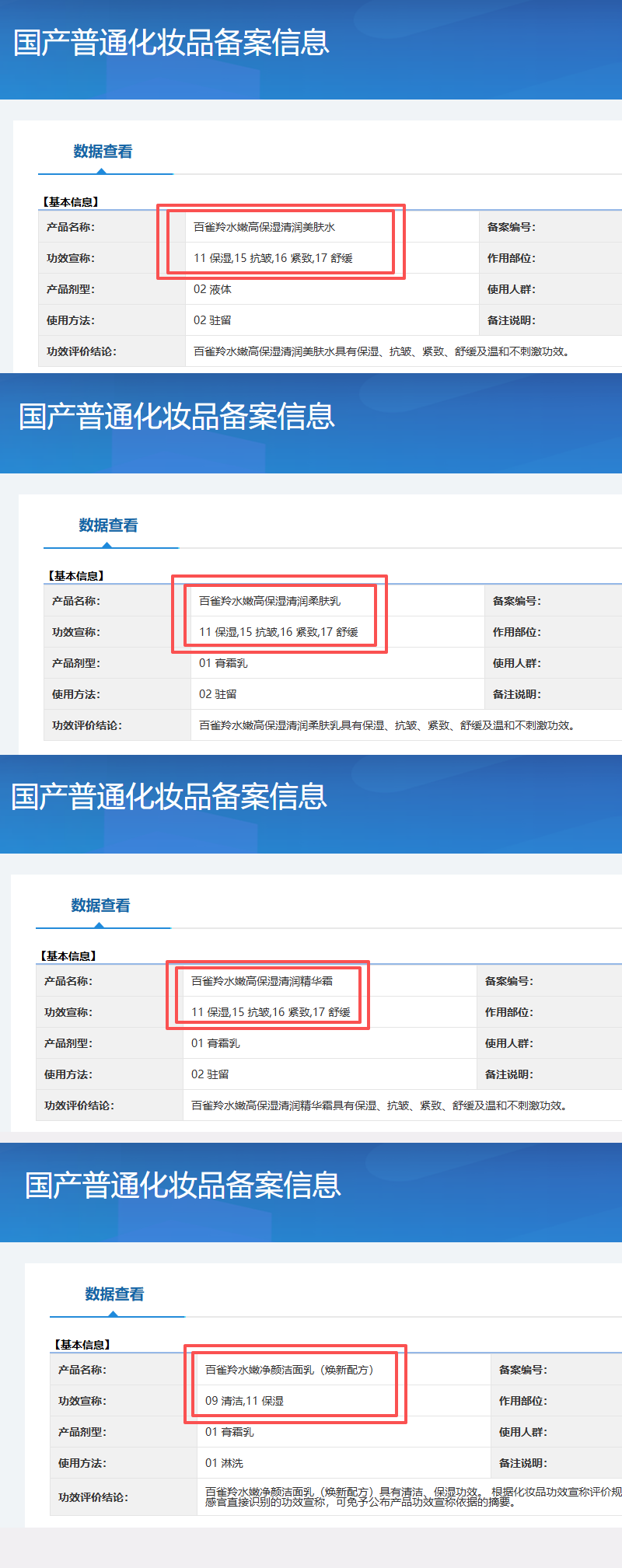
Task: Click product name 百雀羚水嫩高保湿清润美肤水
Action: (x=264, y=227)
